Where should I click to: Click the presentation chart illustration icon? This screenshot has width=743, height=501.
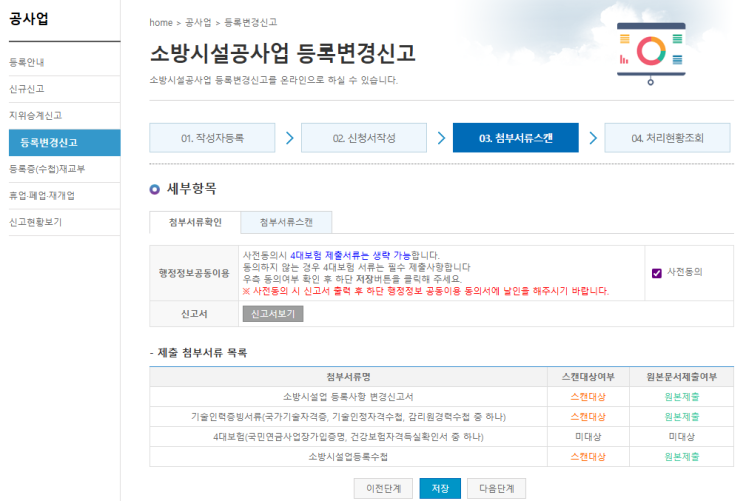(x=651, y=54)
